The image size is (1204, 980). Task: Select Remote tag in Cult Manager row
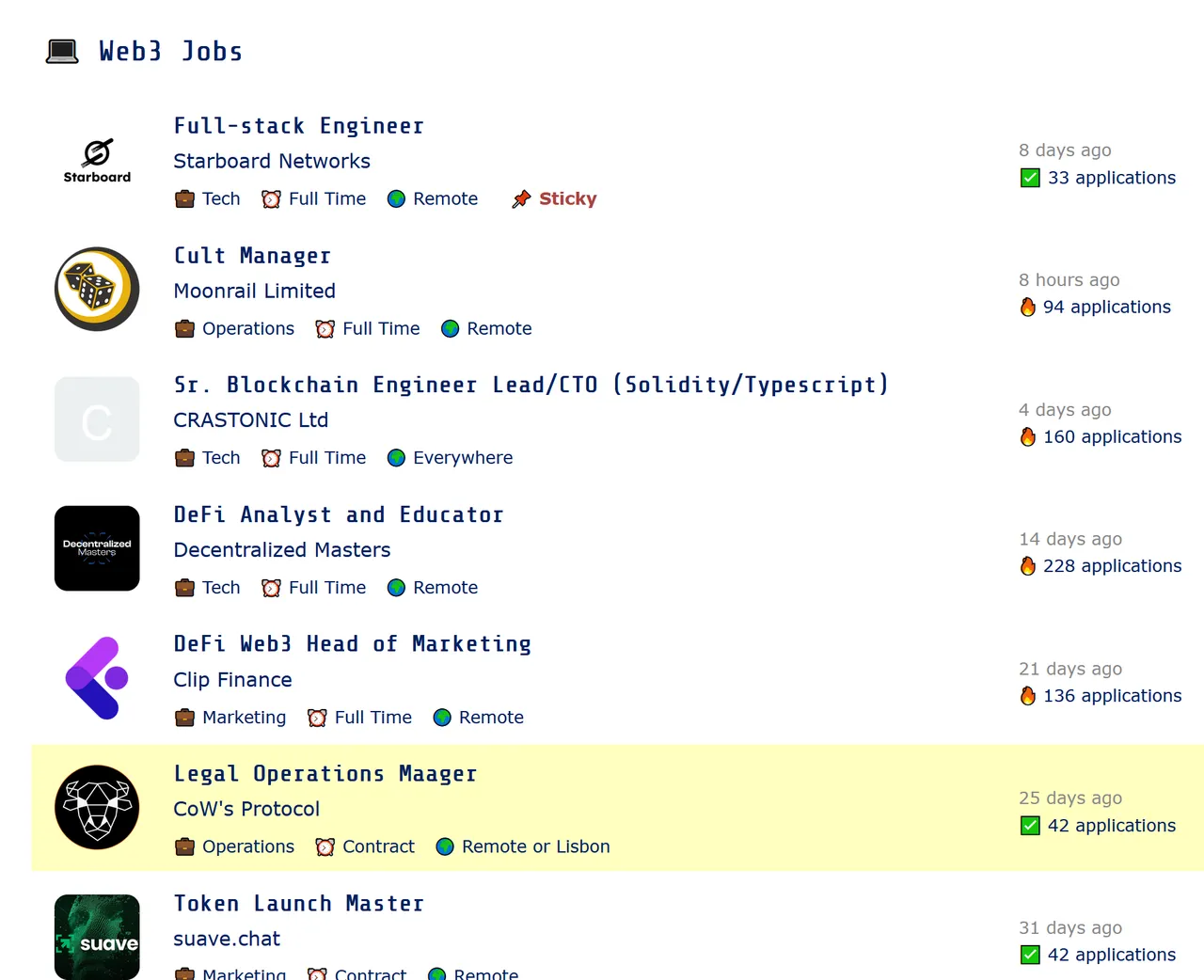[x=499, y=329]
